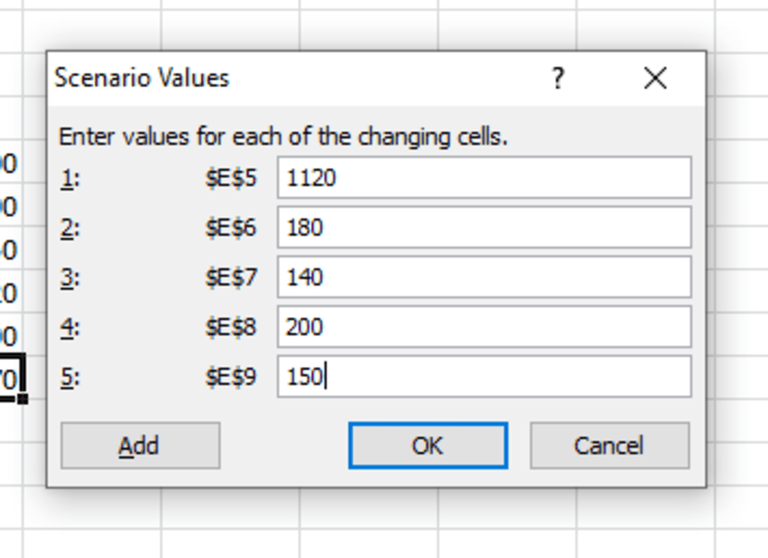Click the "4:" row label
768x558 pixels.
click(x=70, y=328)
